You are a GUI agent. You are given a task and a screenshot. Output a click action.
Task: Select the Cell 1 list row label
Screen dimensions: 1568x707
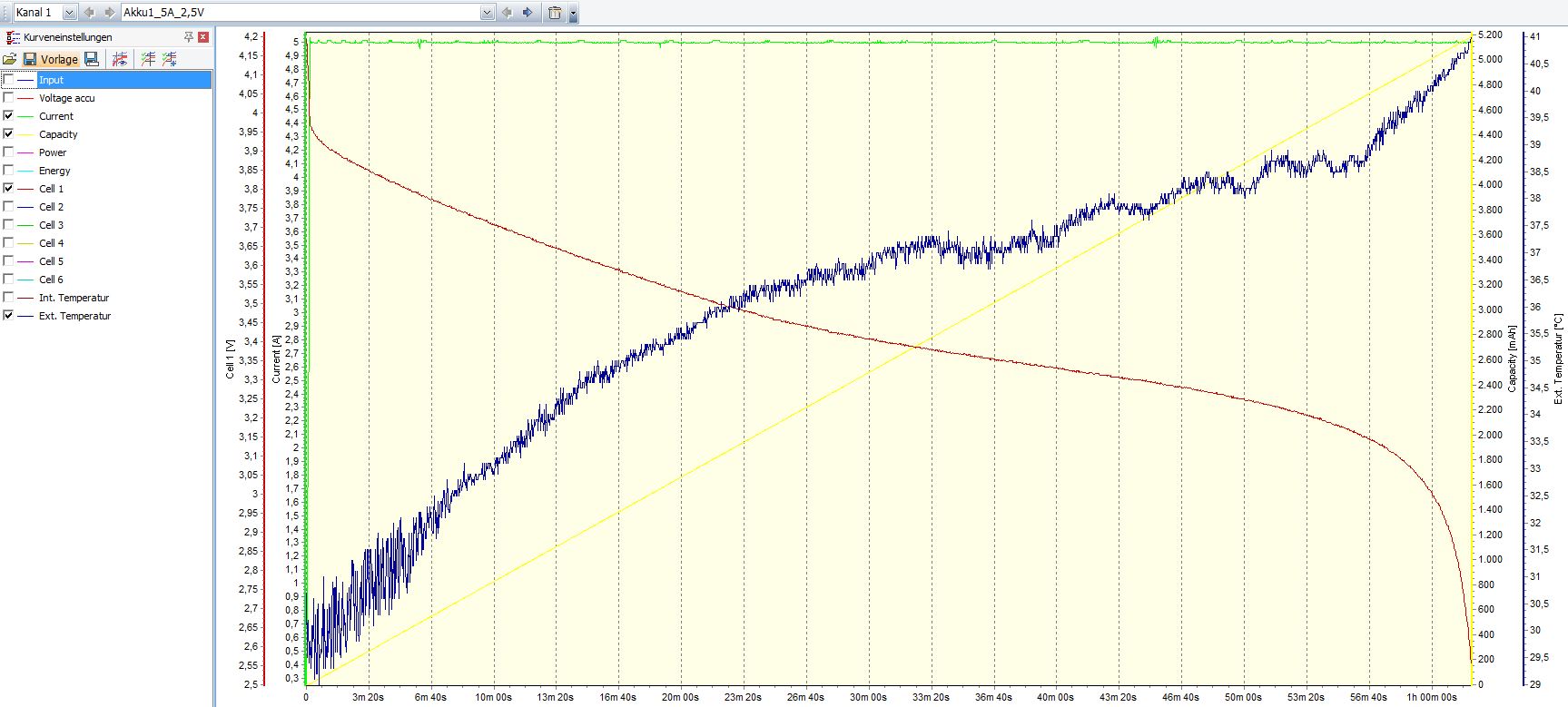tap(51, 189)
